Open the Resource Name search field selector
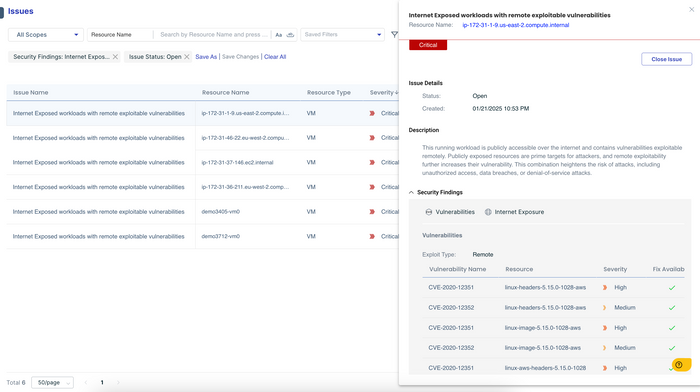The width and height of the screenshot is (700, 392). pyautogui.click(x=120, y=34)
